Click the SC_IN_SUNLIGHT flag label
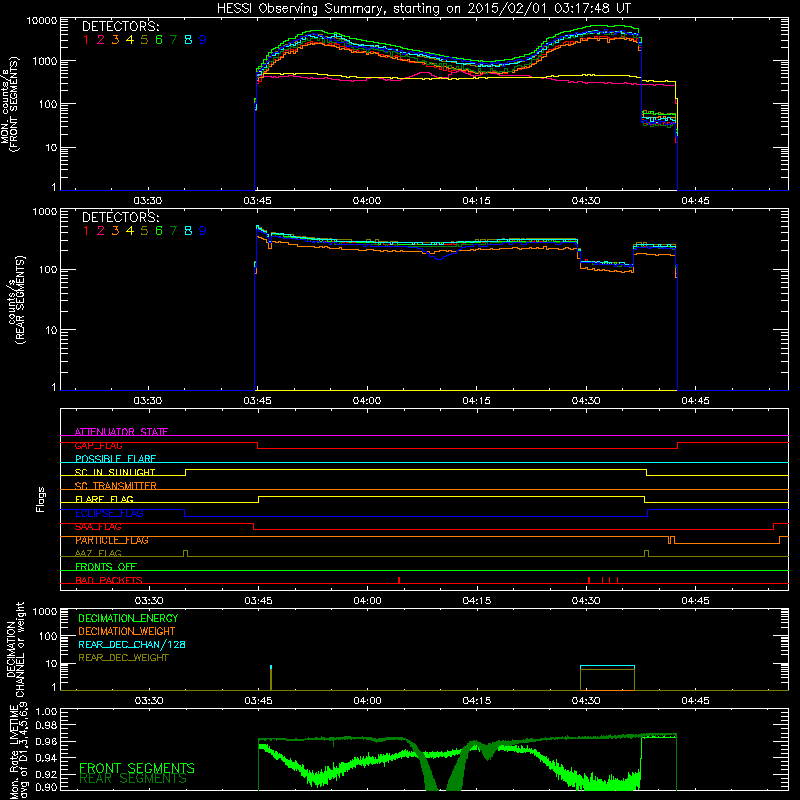This screenshot has height=800, width=800. 115,472
